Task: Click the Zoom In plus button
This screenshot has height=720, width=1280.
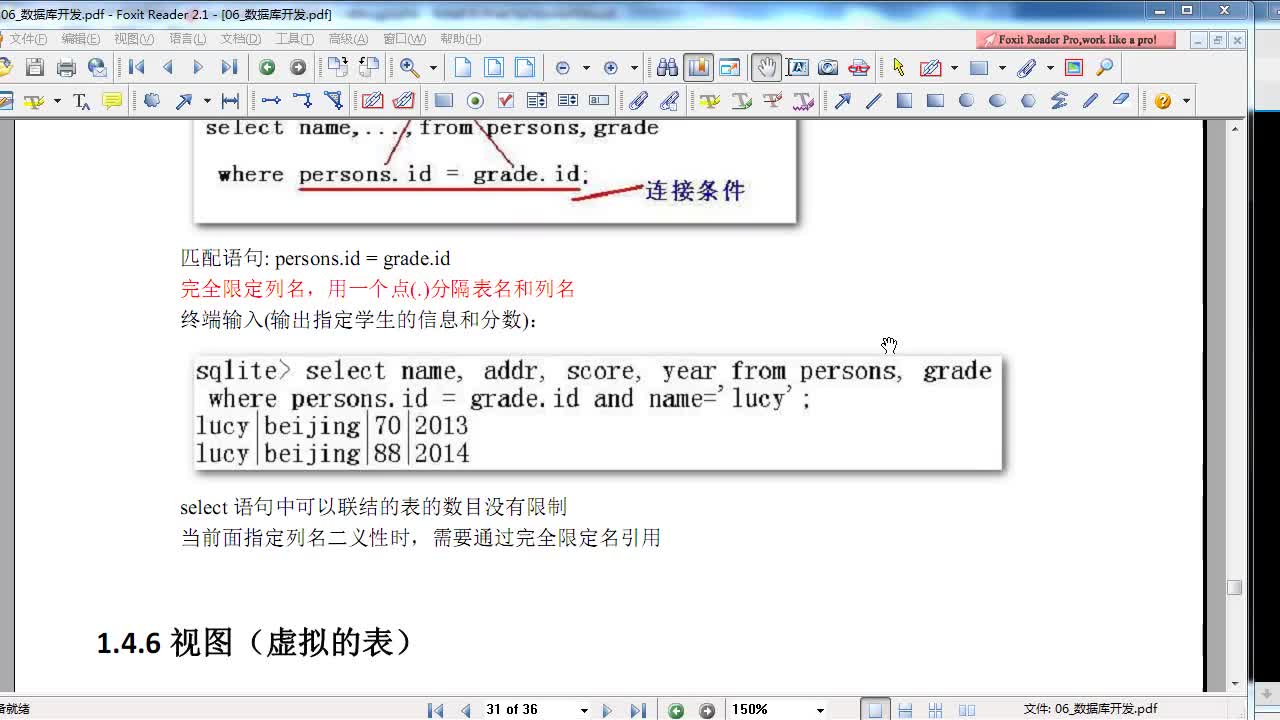Action: [x=610, y=68]
